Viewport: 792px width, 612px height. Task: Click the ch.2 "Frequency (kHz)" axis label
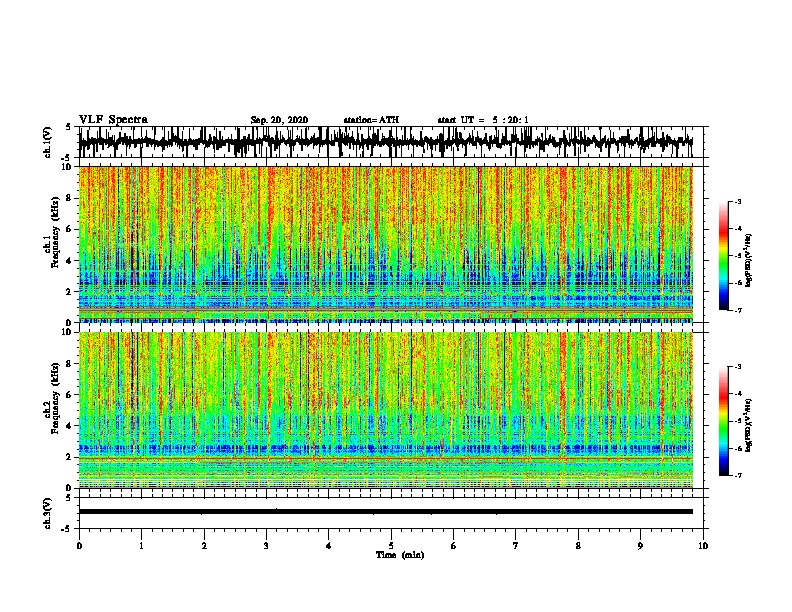coord(55,398)
